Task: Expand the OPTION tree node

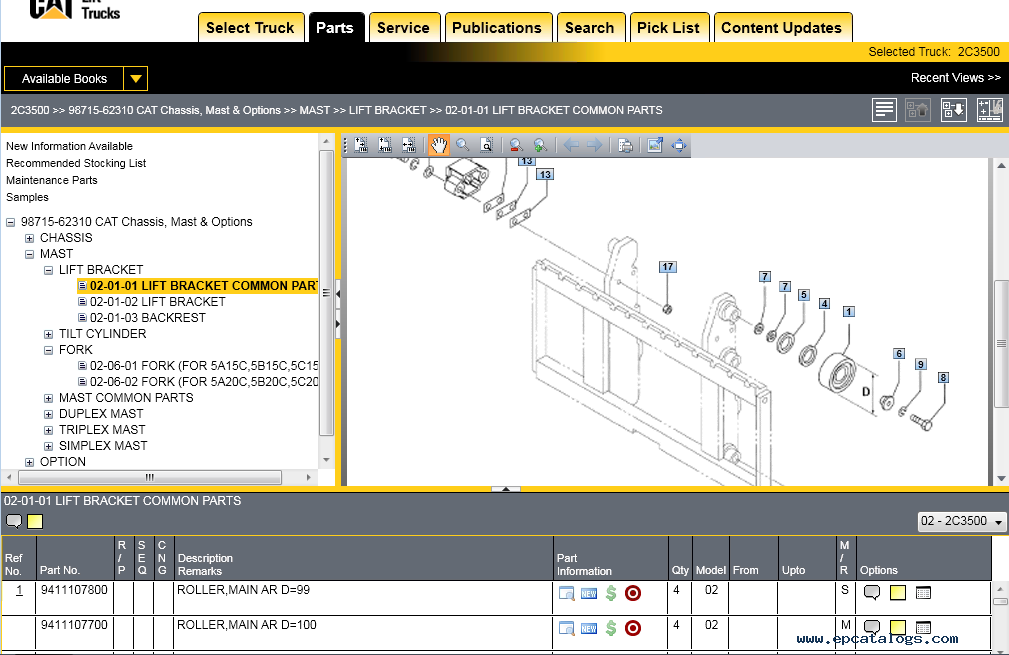Action: 30,462
